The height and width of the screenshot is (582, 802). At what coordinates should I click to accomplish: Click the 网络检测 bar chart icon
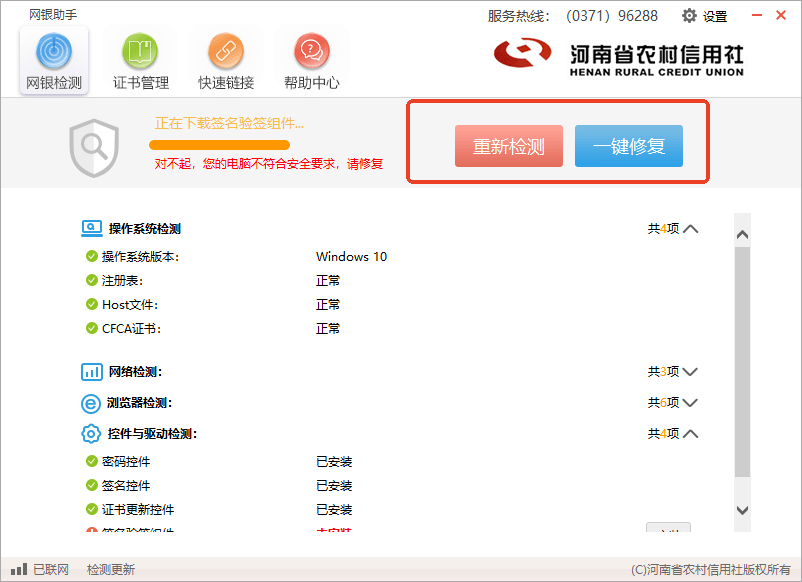pyautogui.click(x=91, y=372)
